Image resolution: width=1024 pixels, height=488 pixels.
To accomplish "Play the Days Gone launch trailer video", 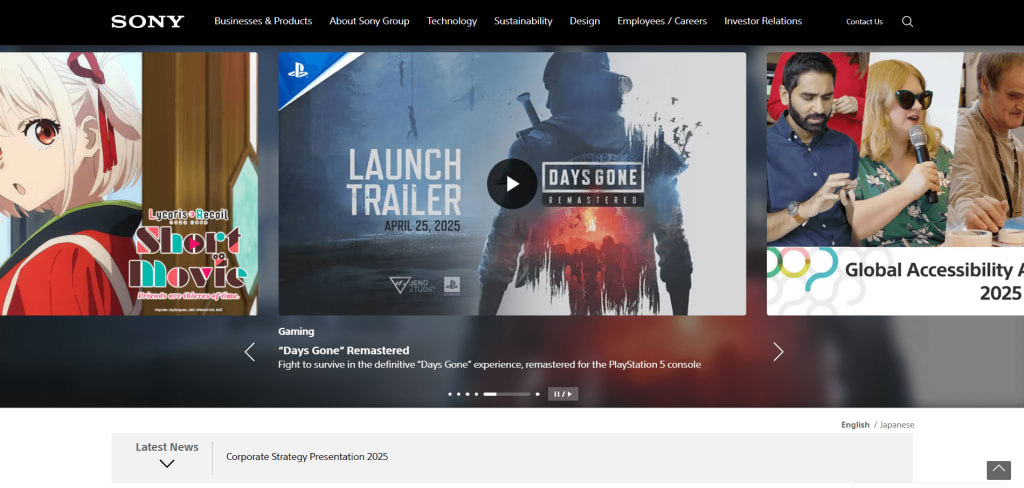I will 512,184.
